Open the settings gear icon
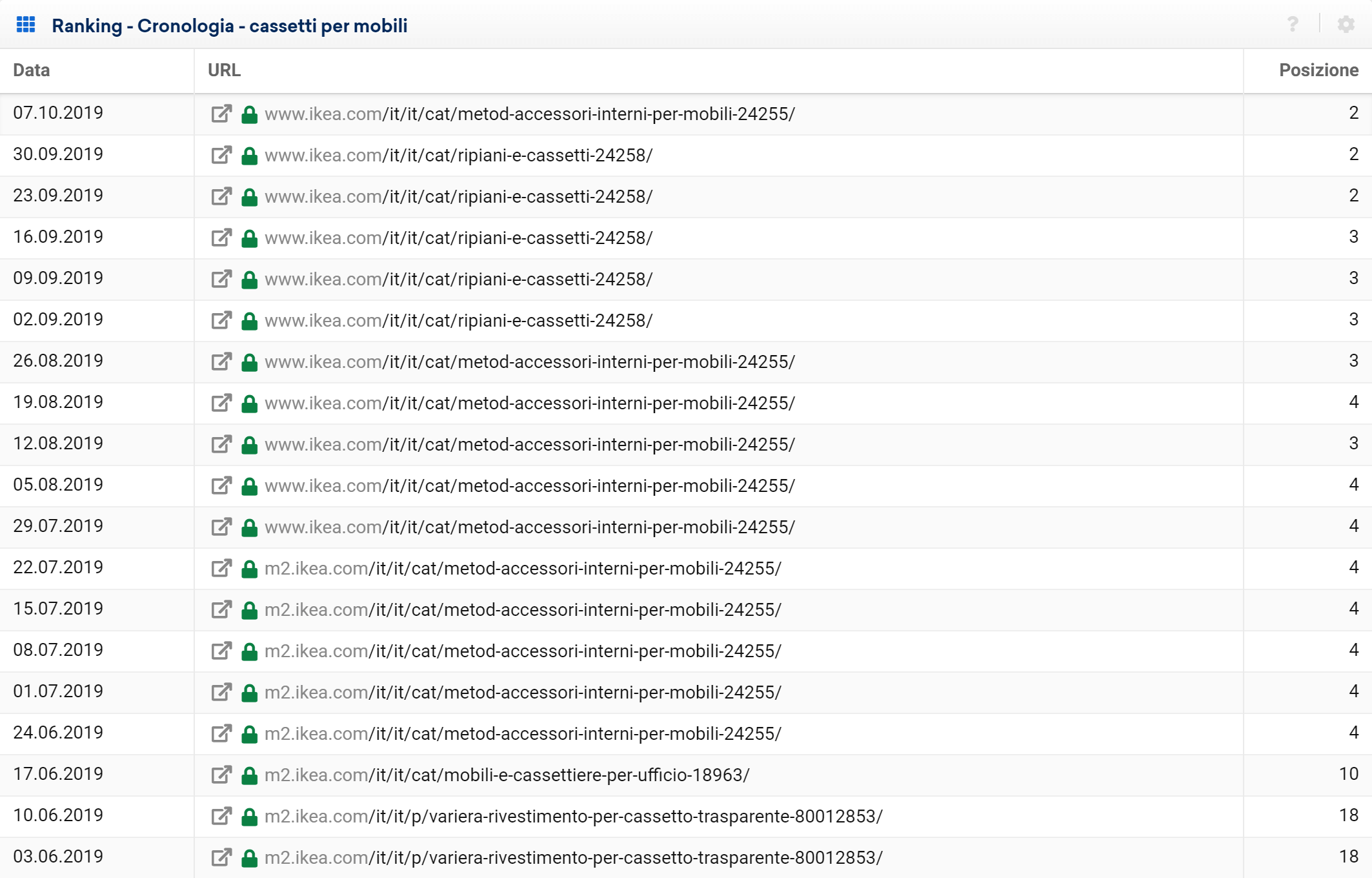The height and width of the screenshot is (878, 1372). click(x=1346, y=25)
